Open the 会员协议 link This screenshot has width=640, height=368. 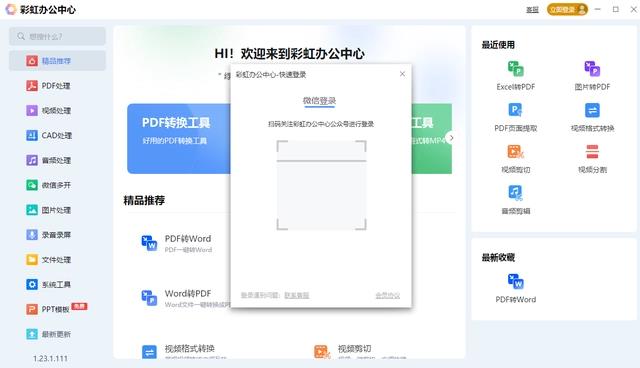388,295
